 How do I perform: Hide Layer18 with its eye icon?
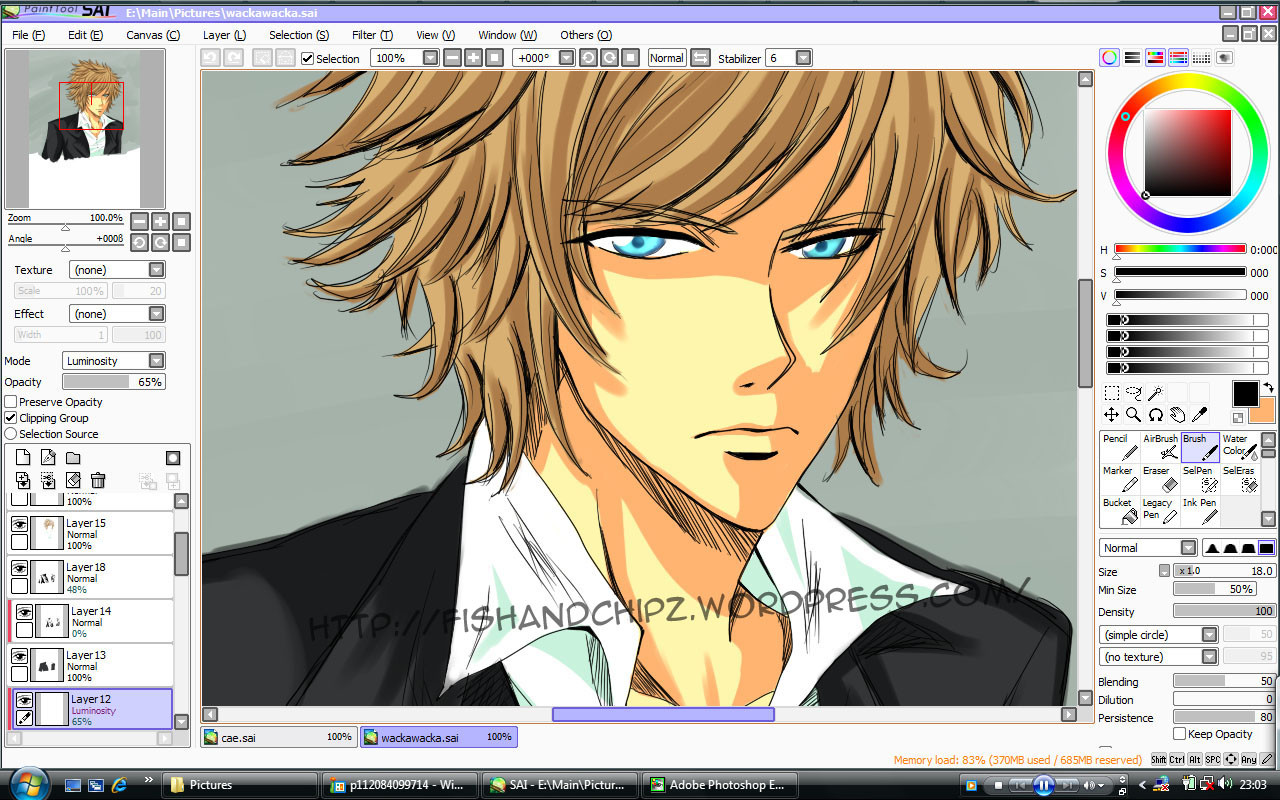pos(19,568)
